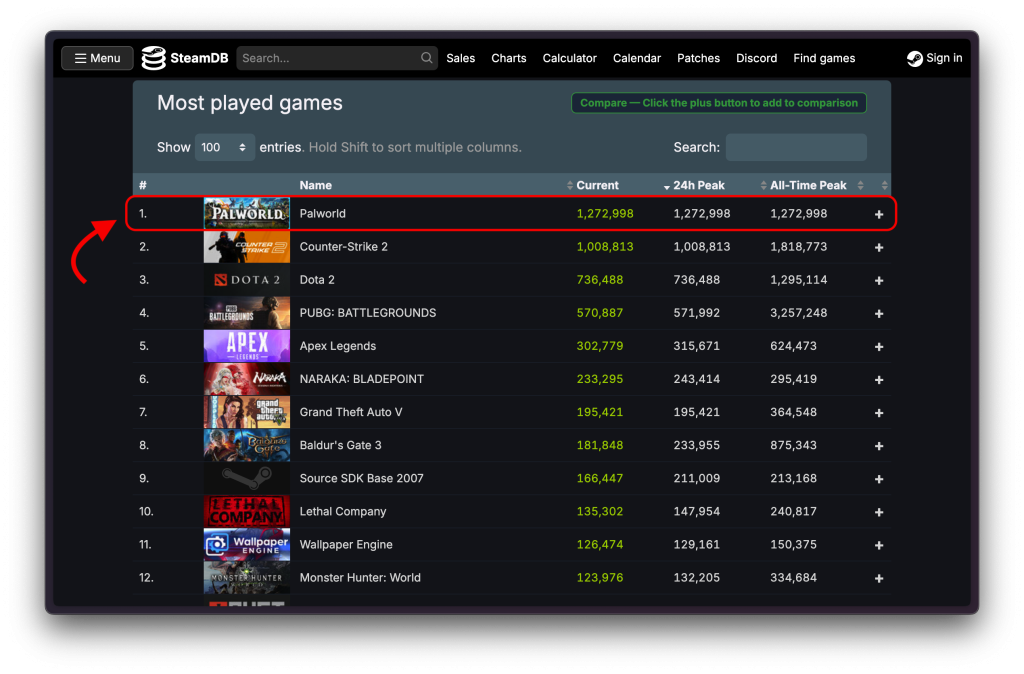Open the Grand Theft Auto V link

[x=351, y=412]
